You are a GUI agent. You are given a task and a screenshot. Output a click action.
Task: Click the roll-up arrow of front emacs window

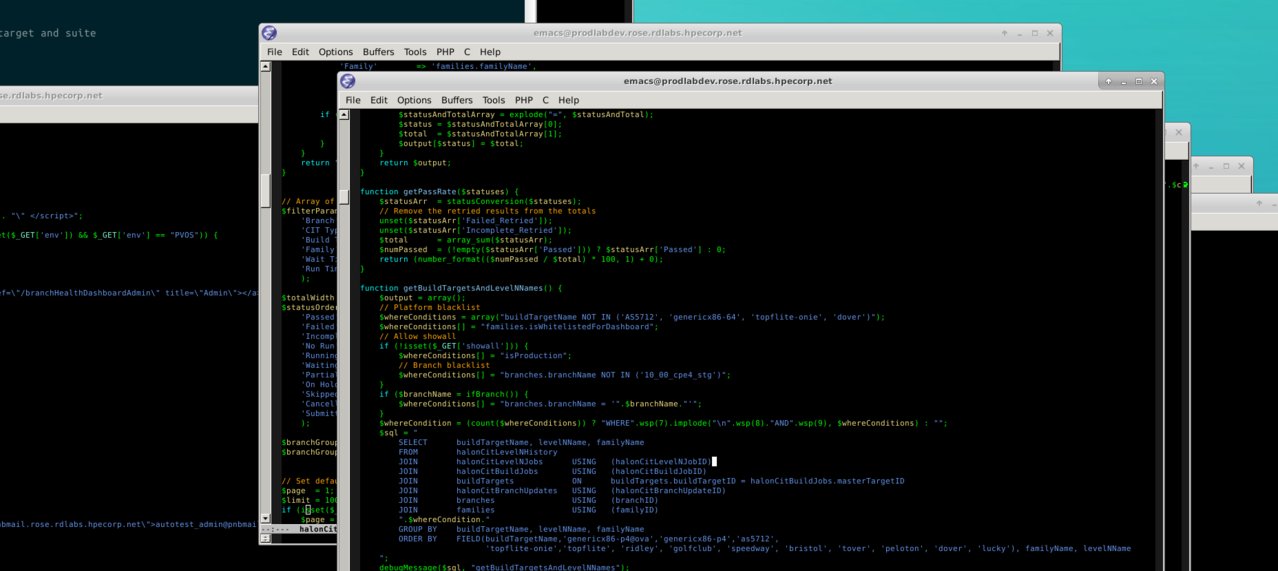(1107, 81)
